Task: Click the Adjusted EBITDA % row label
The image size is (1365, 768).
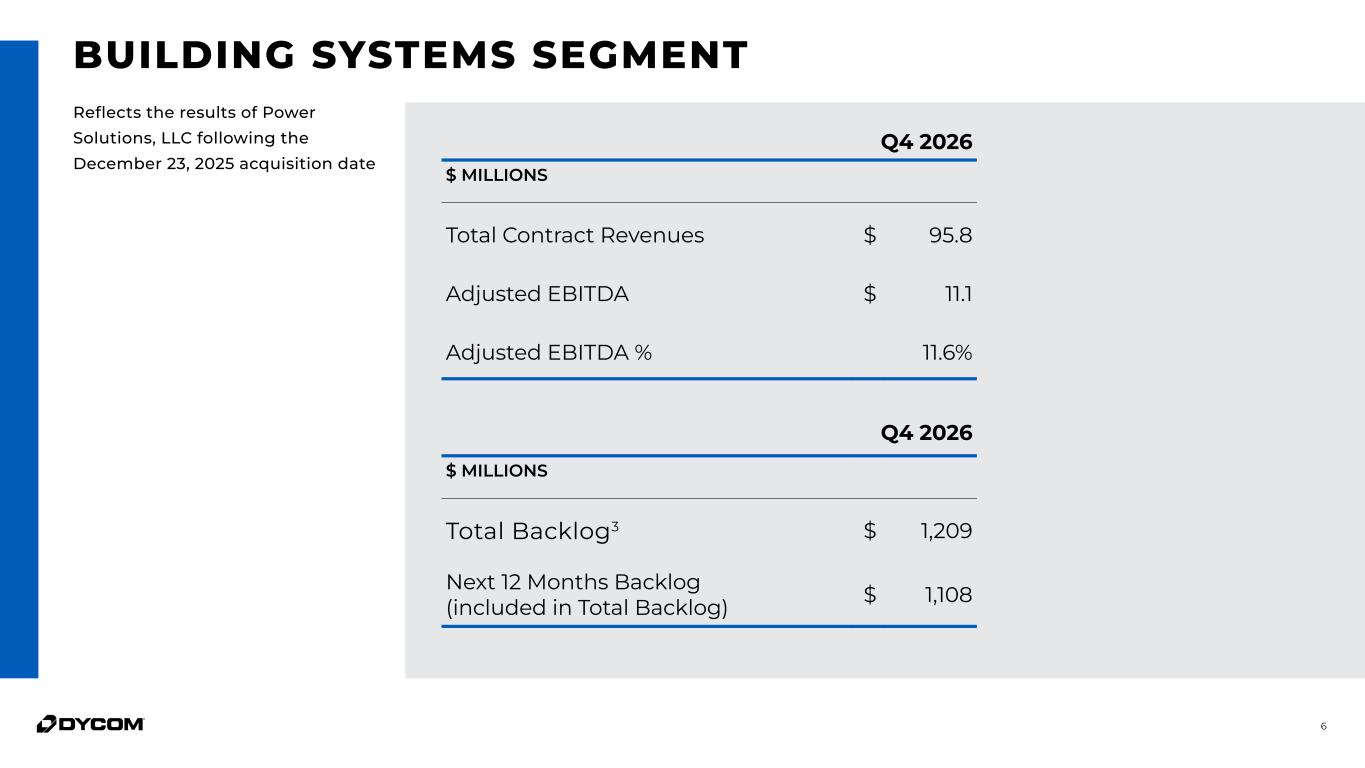Action: pyautogui.click(x=549, y=353)
